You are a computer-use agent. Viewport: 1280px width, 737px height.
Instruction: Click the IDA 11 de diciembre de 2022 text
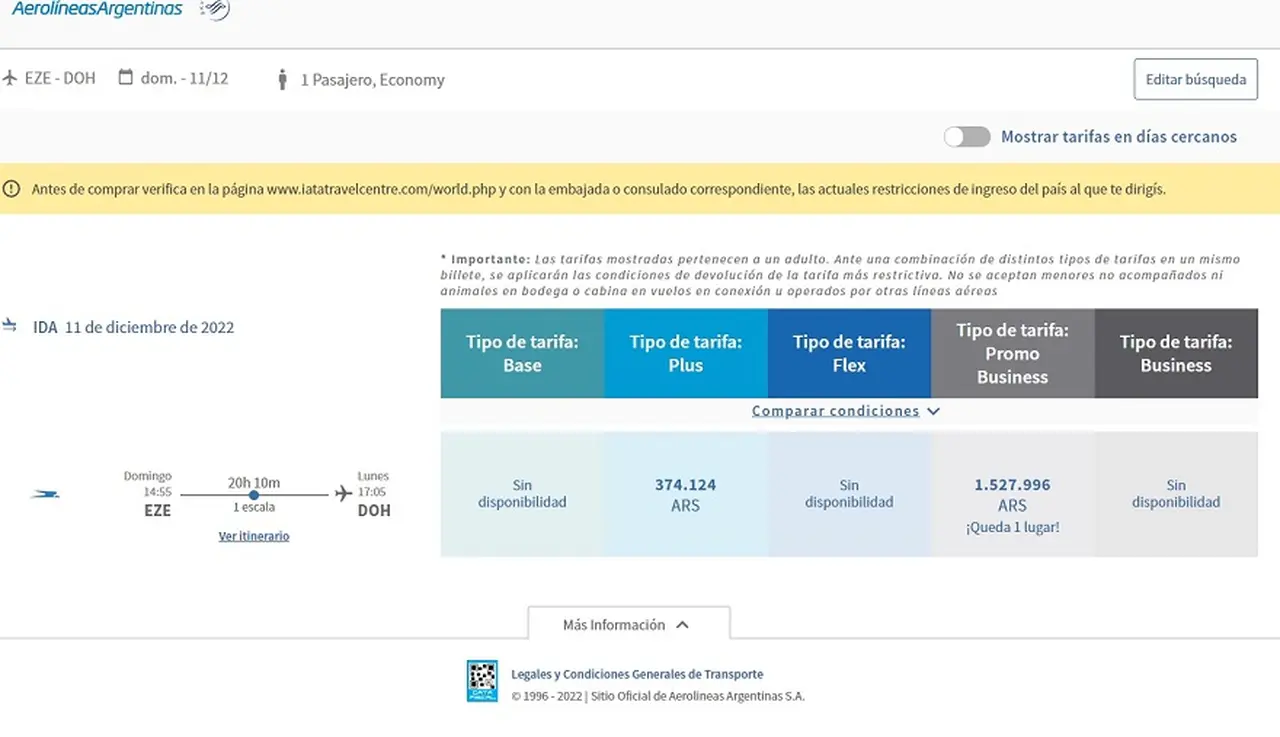[134, 327]
